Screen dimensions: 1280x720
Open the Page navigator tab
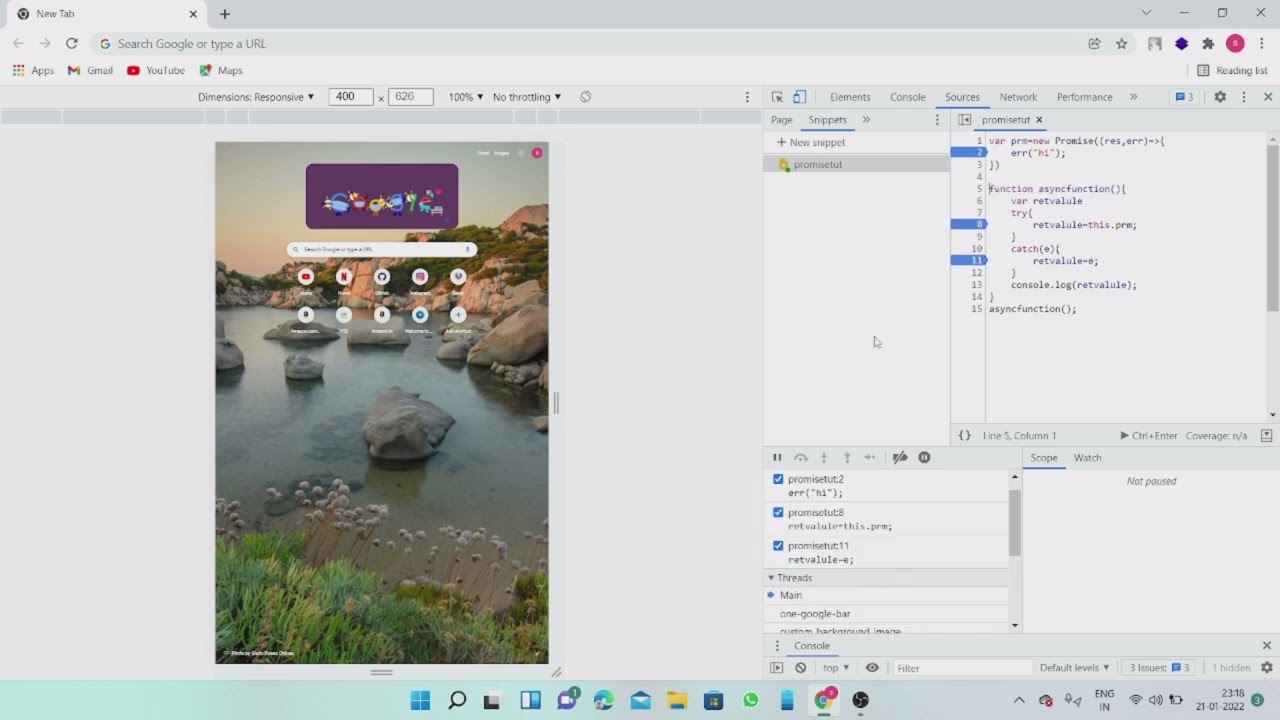[782, 120]
